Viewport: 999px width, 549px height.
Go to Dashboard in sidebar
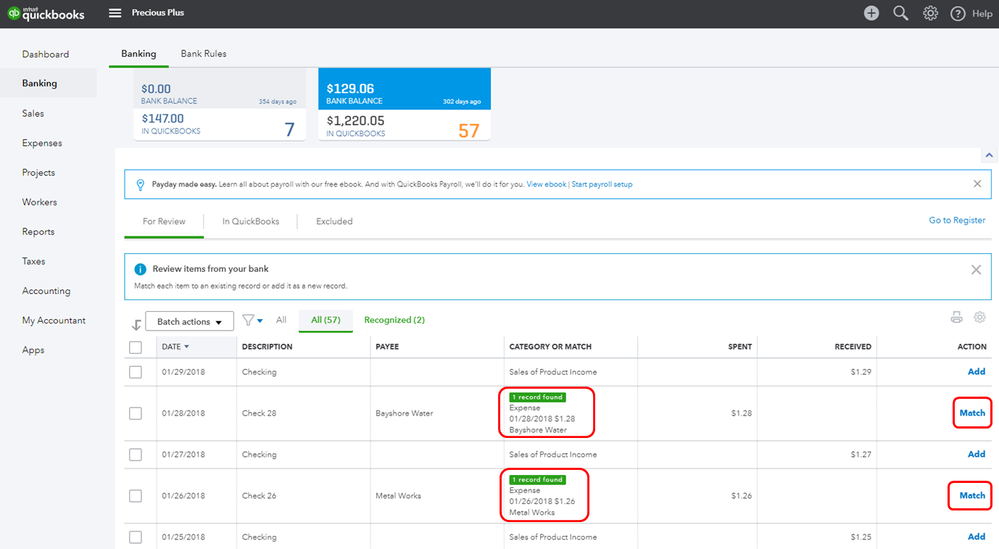tap(45, 54)
